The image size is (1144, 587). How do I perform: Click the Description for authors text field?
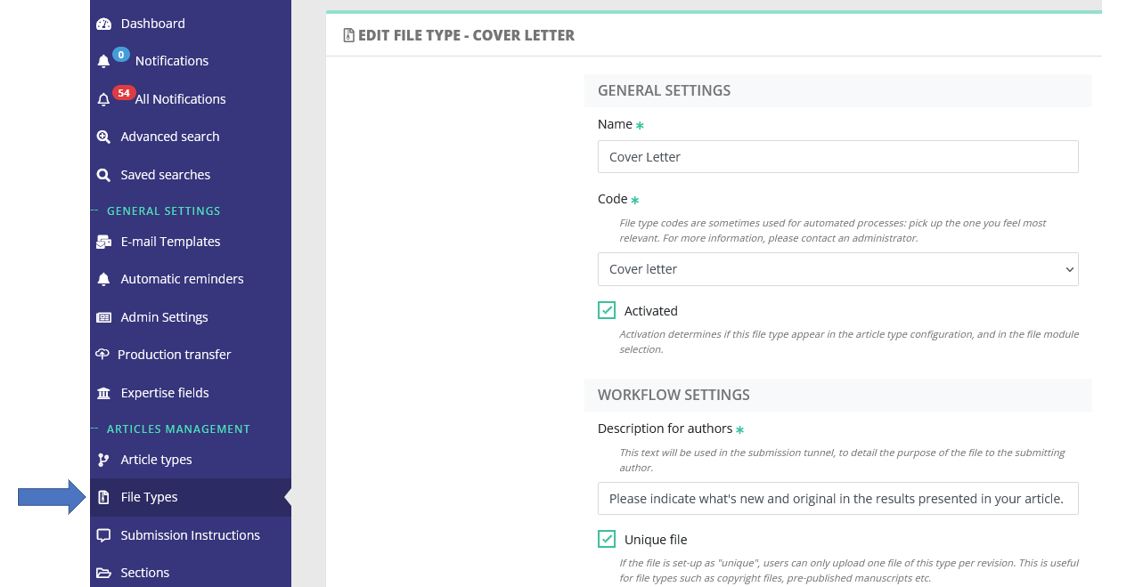pyautogui.click(x=838, y=499)
